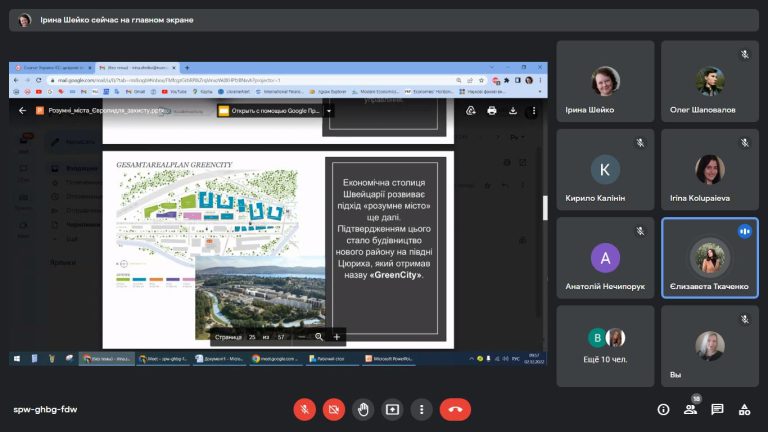This screenshot has height=432, width=768.
Task: Open the Activities shapes icon
Action: click(744, 409)
